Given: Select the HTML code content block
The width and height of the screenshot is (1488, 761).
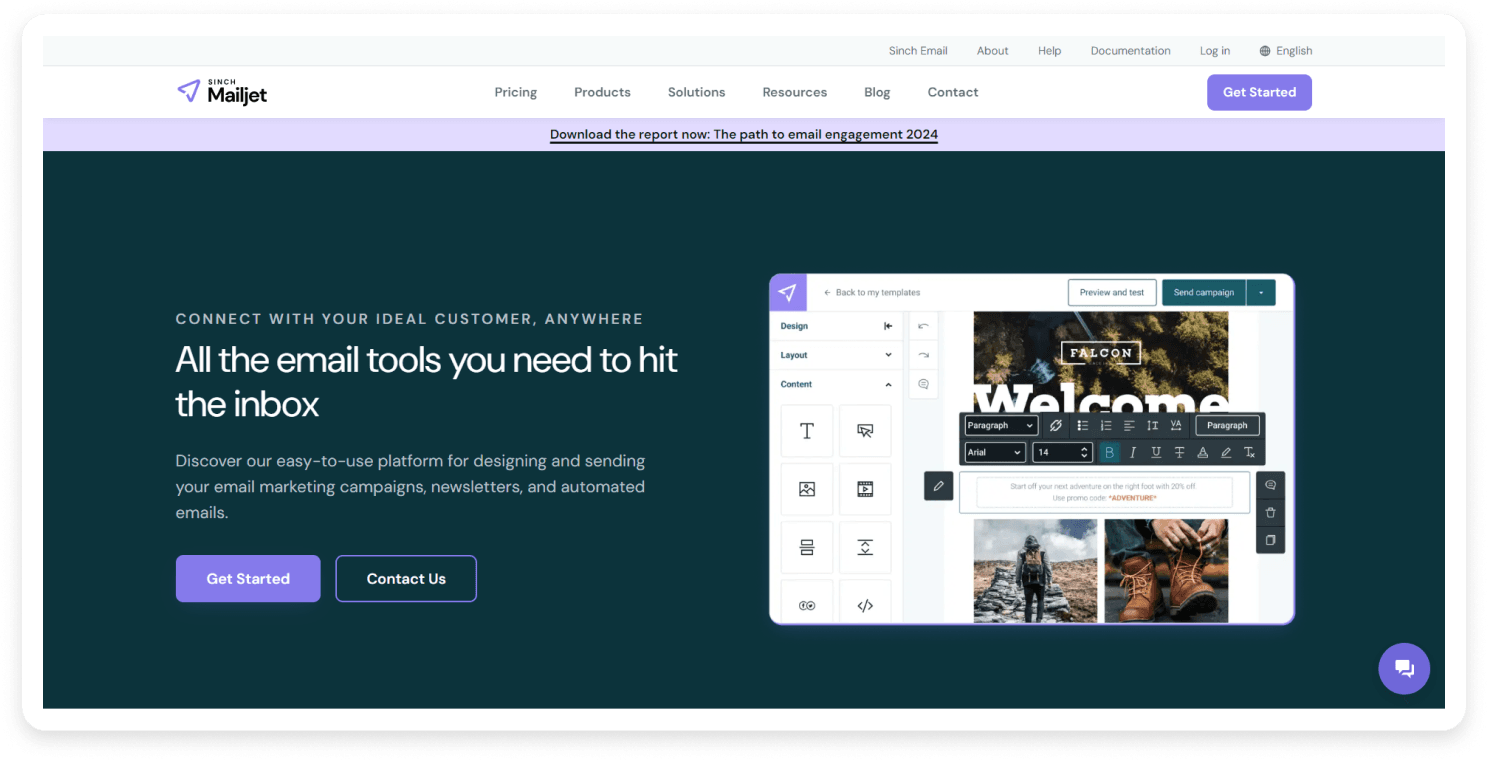Looking at the screenshot, I should click(865, 603).
